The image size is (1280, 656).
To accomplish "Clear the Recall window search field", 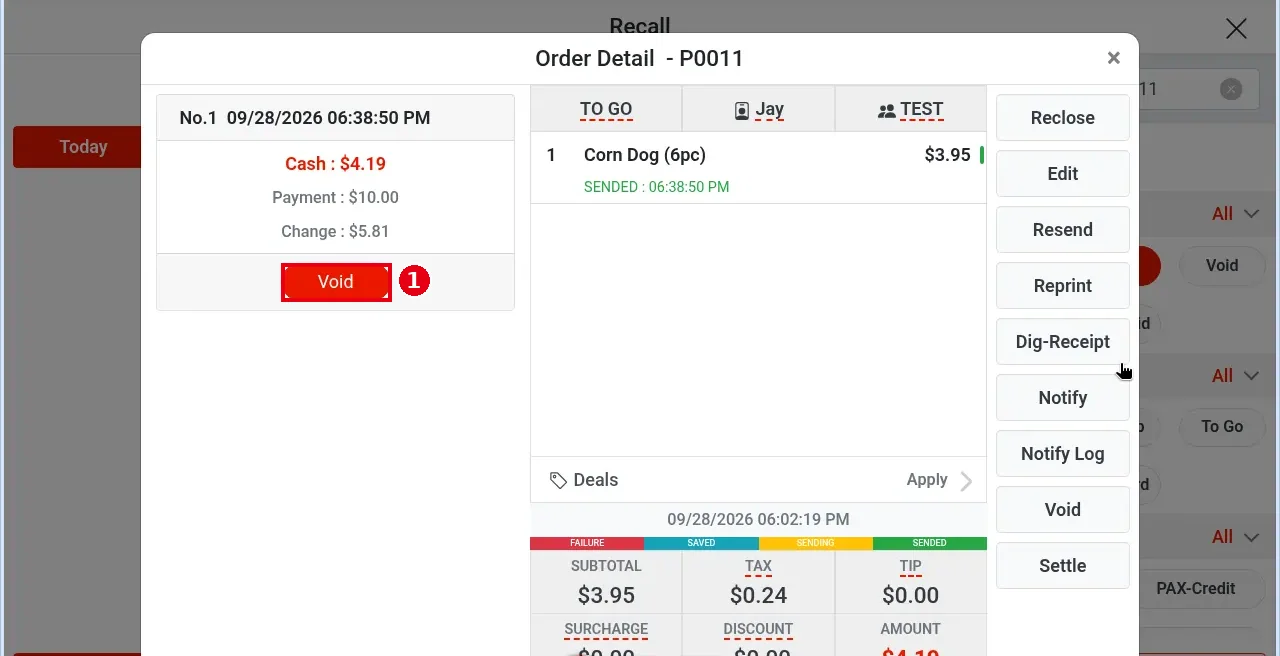I will (1231, 89).
